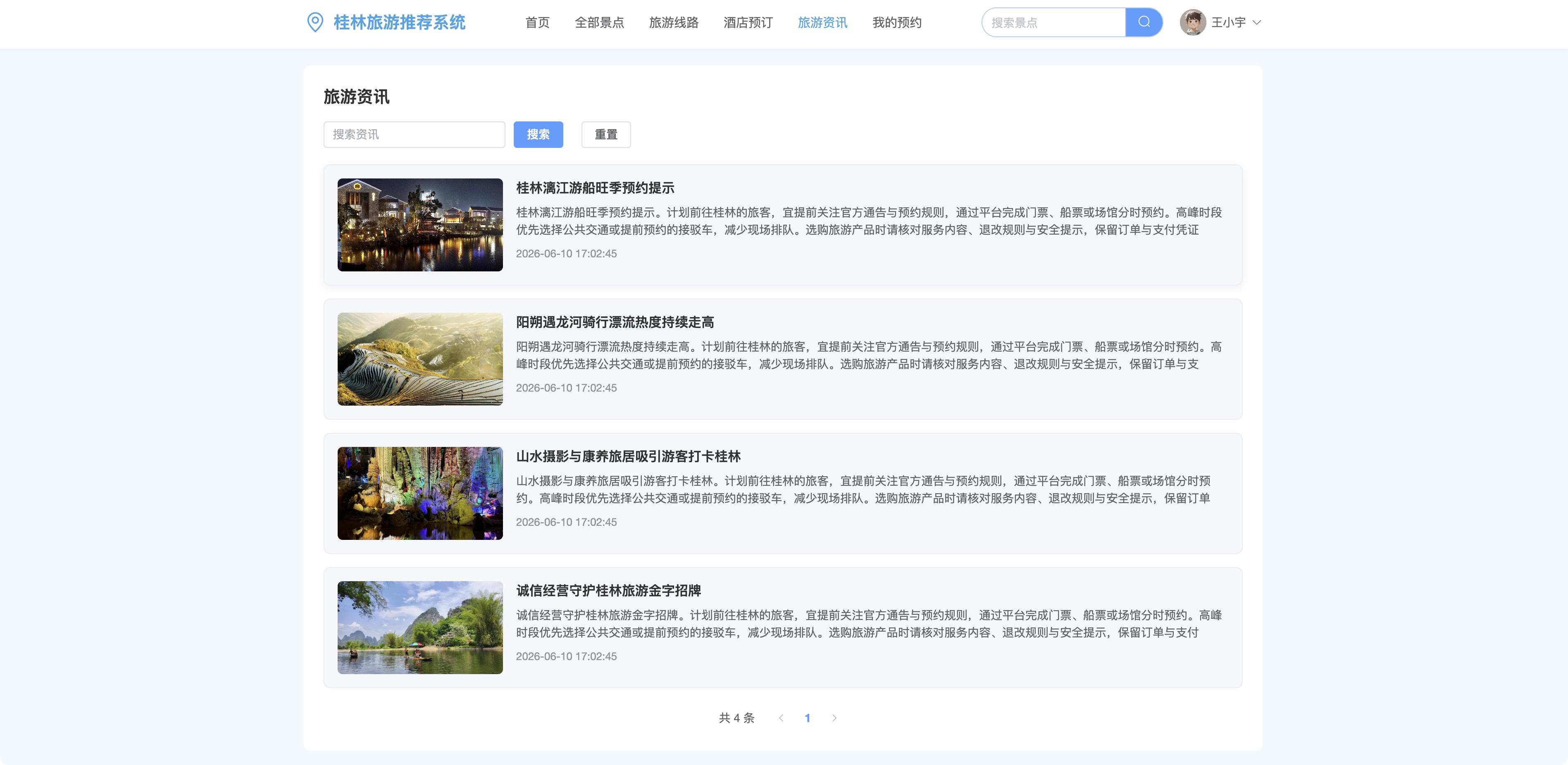Open the 全部景点 menu item

click(599, 23)
